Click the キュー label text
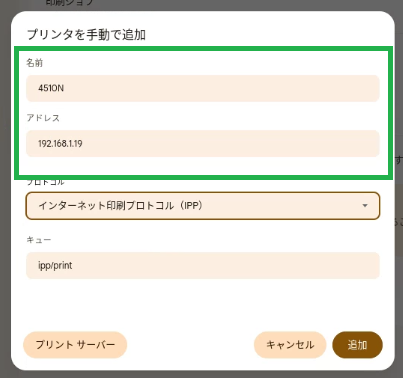 (39, 240)
